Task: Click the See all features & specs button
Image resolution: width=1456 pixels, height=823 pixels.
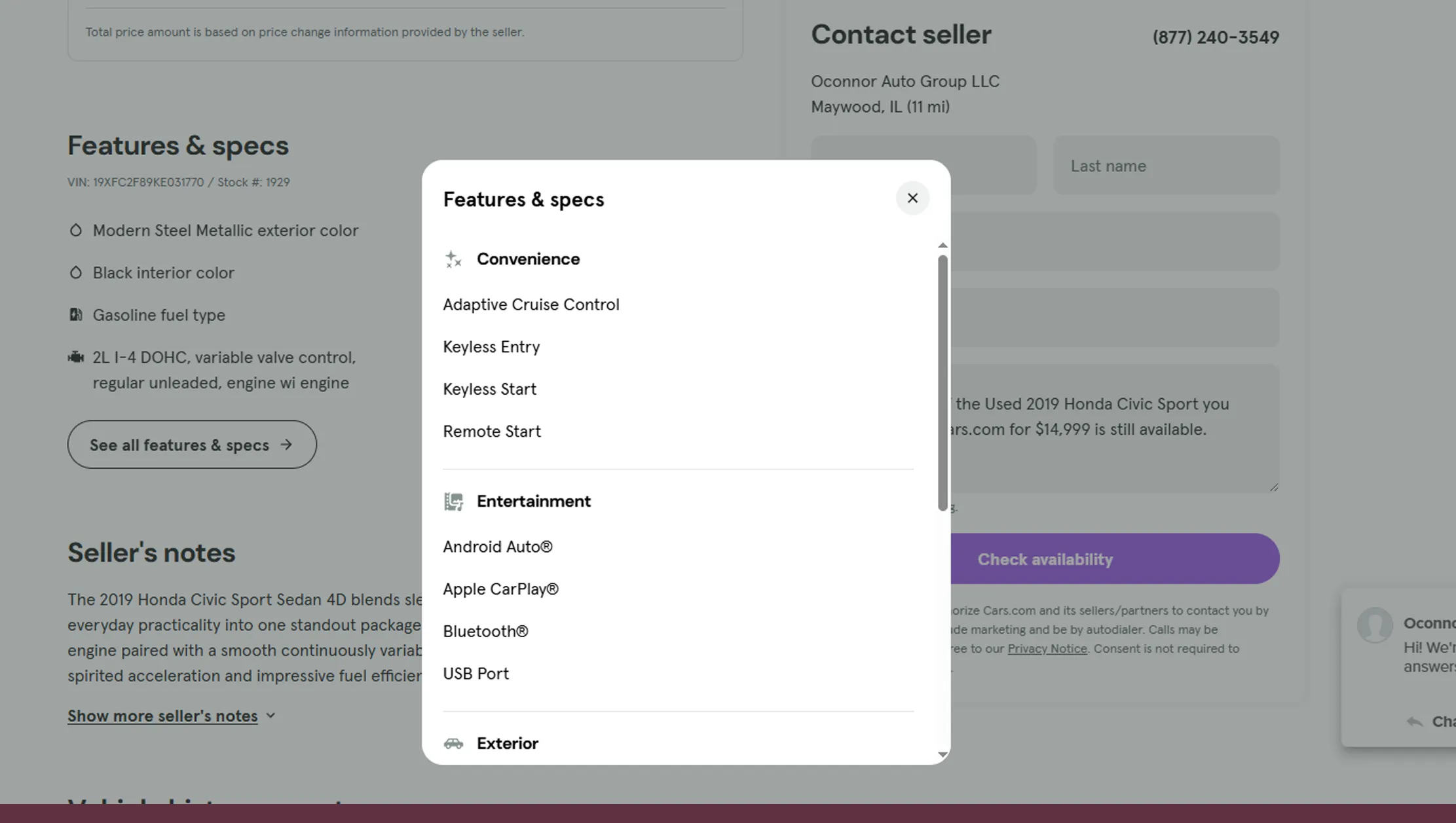Action: click(x=191, y=445)
